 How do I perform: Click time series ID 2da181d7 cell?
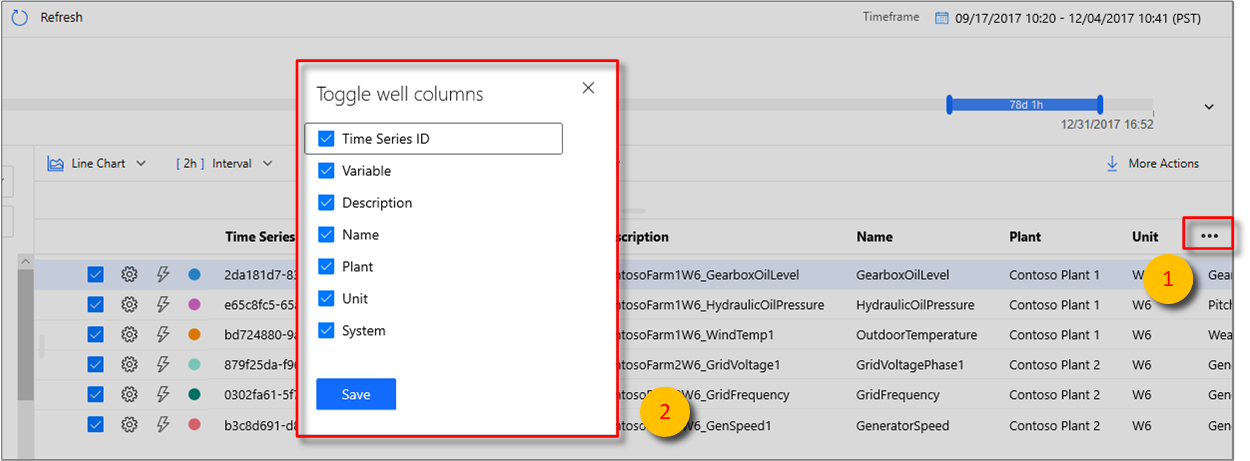pyautogui.click(x=260, y=274)
